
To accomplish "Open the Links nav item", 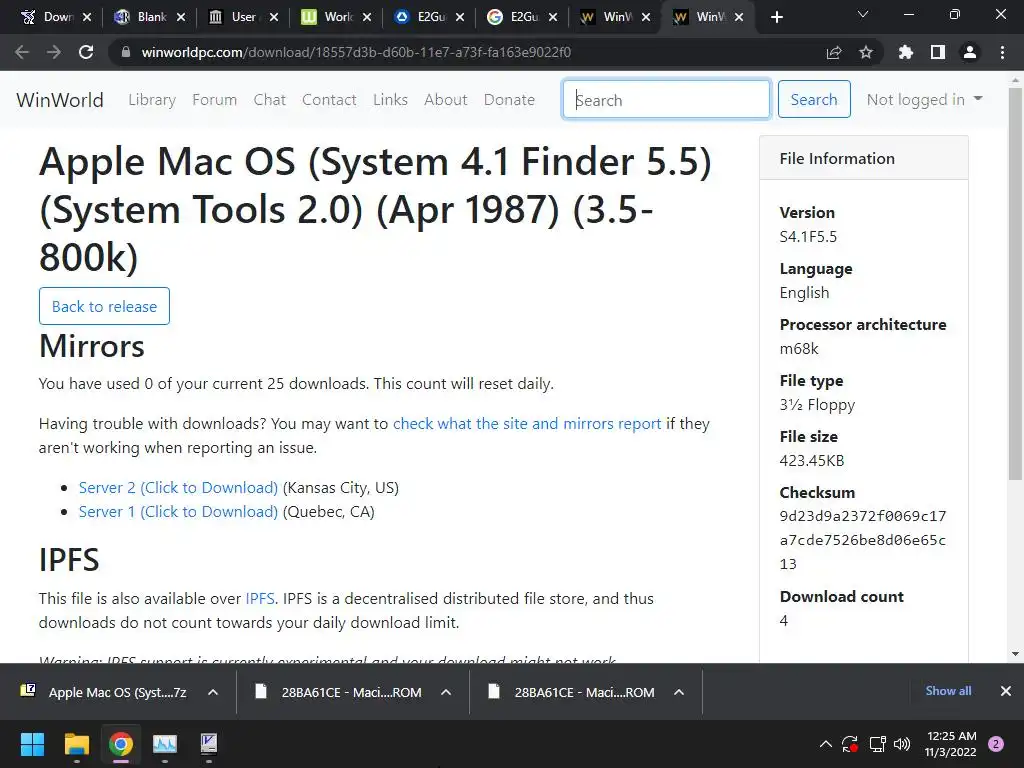I will 391,100.
